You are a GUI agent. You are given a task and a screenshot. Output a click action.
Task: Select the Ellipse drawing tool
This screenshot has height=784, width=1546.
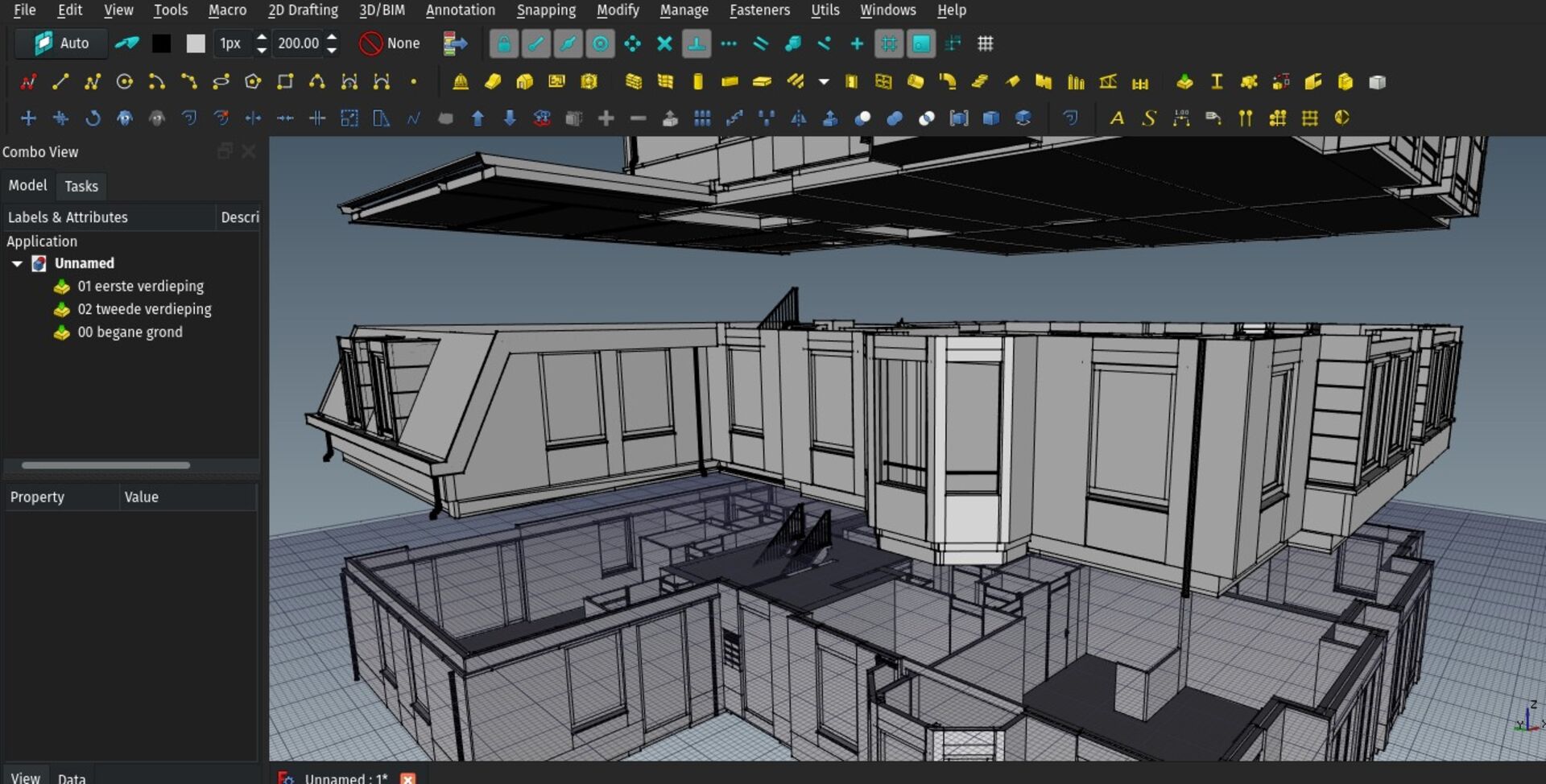(x=221, y=81)
